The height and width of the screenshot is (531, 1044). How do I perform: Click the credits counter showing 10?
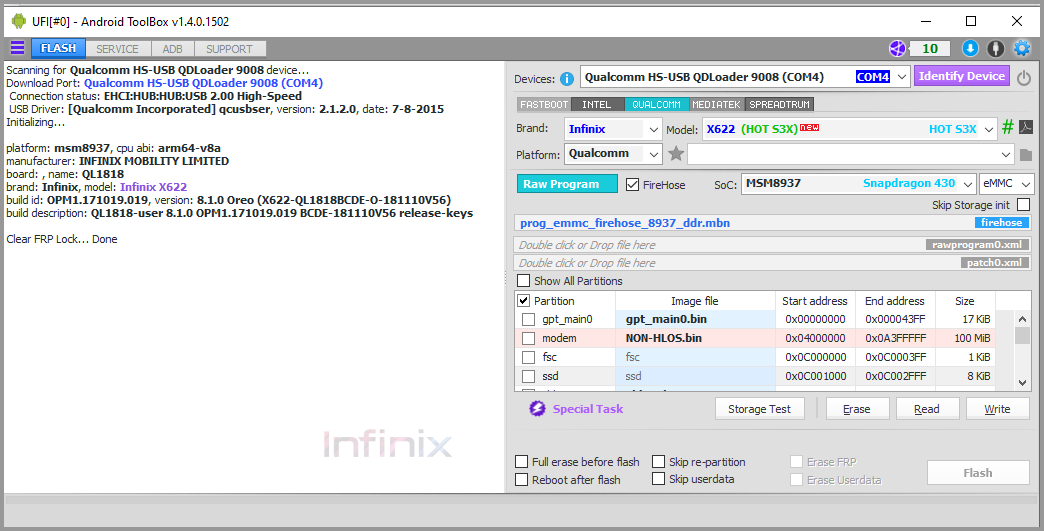[929, 49]
